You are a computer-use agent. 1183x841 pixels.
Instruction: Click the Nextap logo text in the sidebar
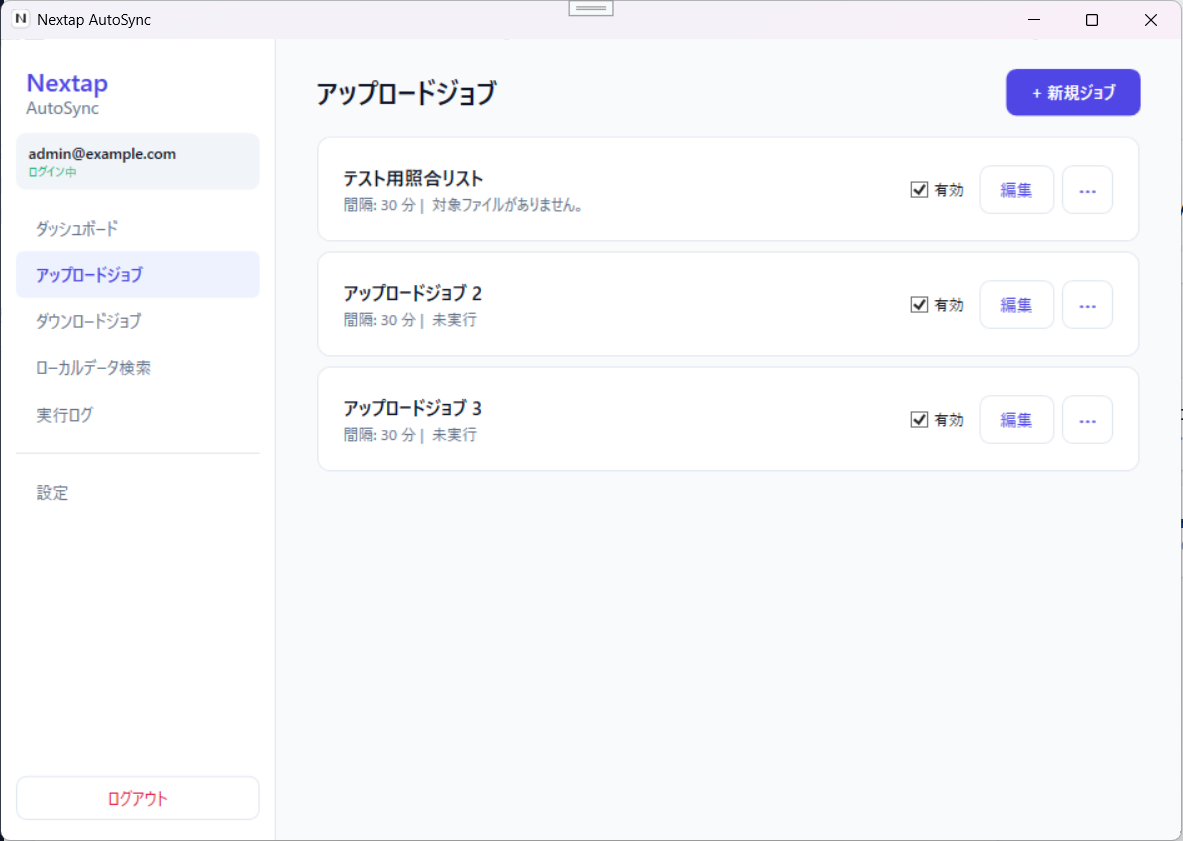[x=67, y=83]
